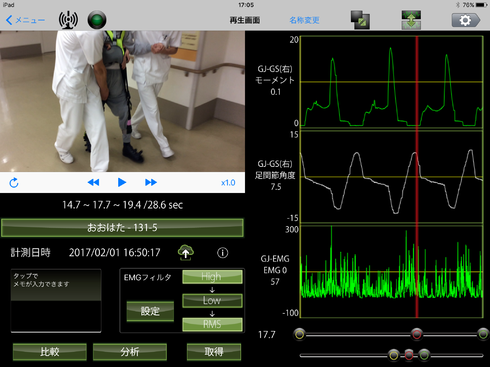490x367 pixels.
Task: Tap the 17.7 current time value
Action: click(x=267, y=335)
